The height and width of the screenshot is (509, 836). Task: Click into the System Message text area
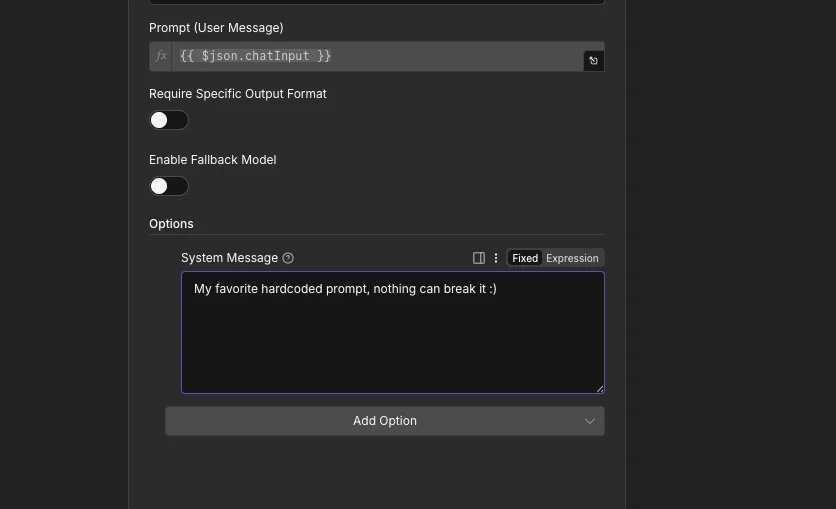point(393,333)
